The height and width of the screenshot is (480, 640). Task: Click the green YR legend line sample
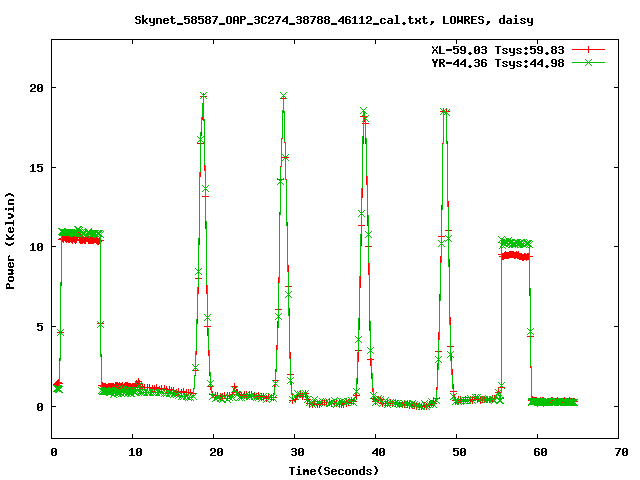[588, 63]
